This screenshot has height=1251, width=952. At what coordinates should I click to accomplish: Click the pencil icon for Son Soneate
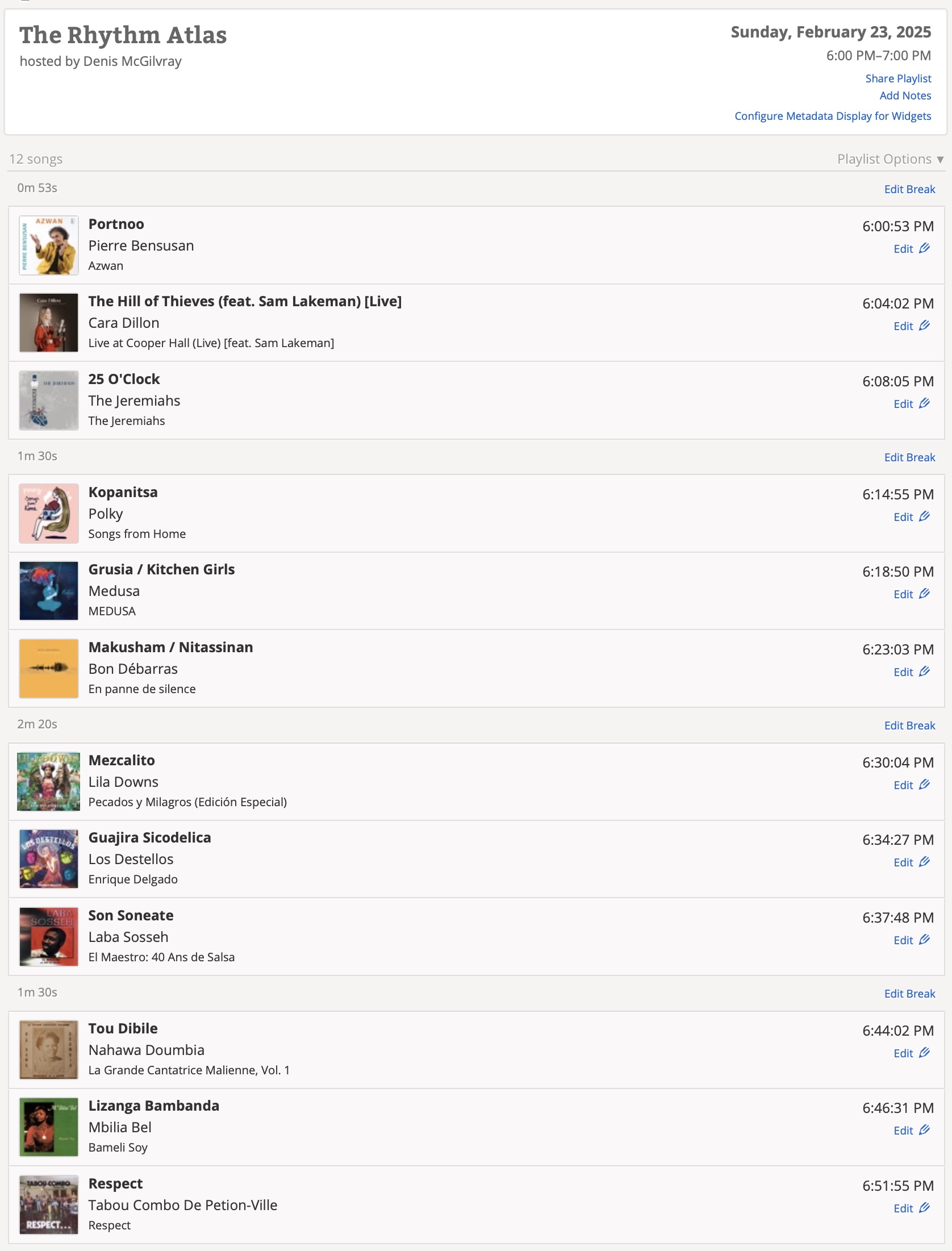coord(924,940)
